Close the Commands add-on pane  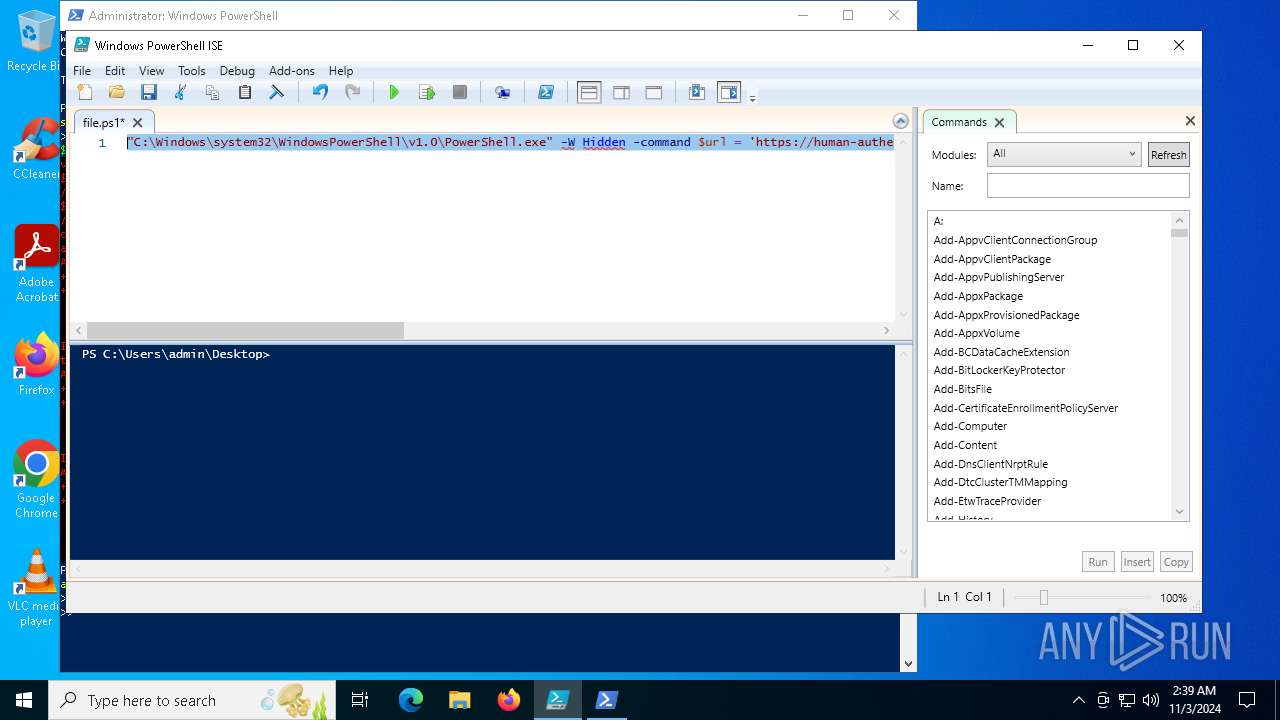tap(1190, 121)
